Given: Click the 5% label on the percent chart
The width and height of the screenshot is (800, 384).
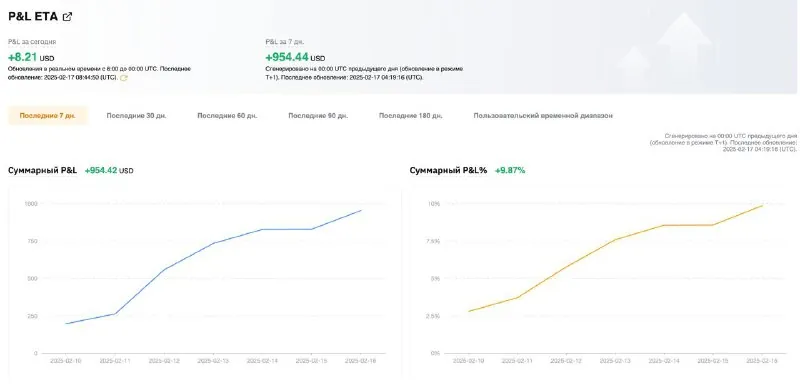Looking at the screenshot, I should pos(436,278).
